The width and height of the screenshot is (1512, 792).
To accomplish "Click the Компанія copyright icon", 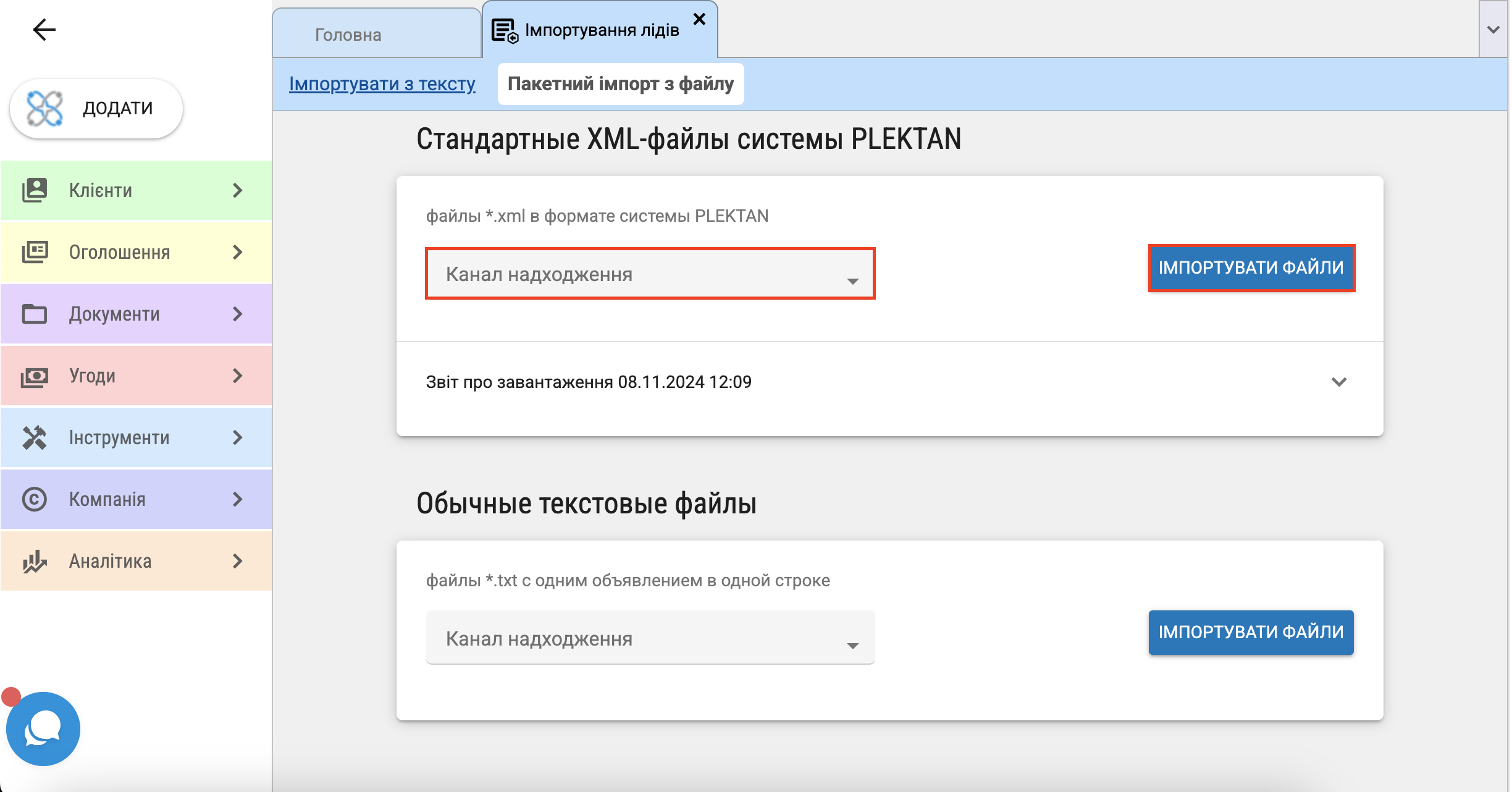I will point(35,499).
